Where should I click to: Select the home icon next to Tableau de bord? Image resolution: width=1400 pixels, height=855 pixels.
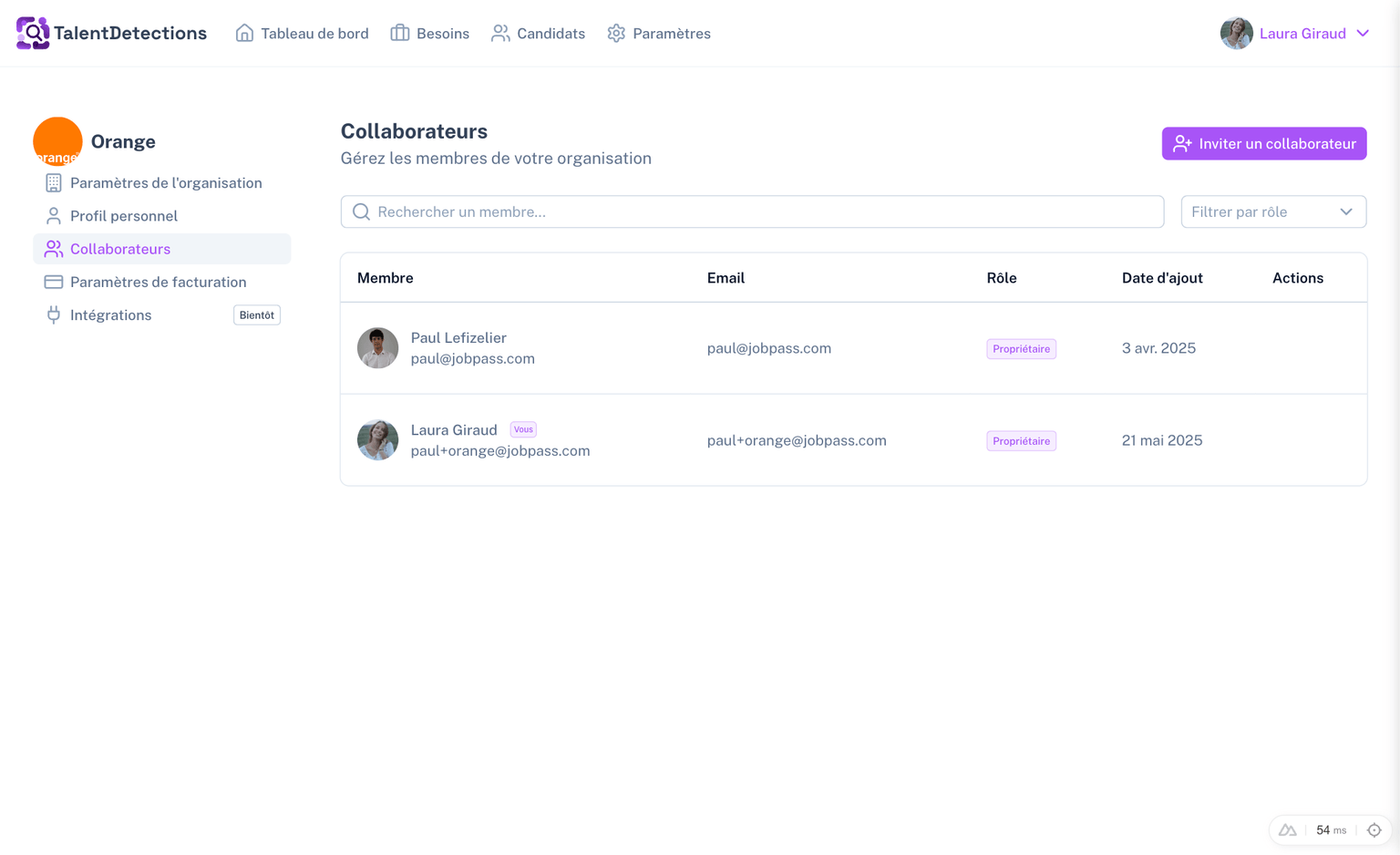coord(243,33)
